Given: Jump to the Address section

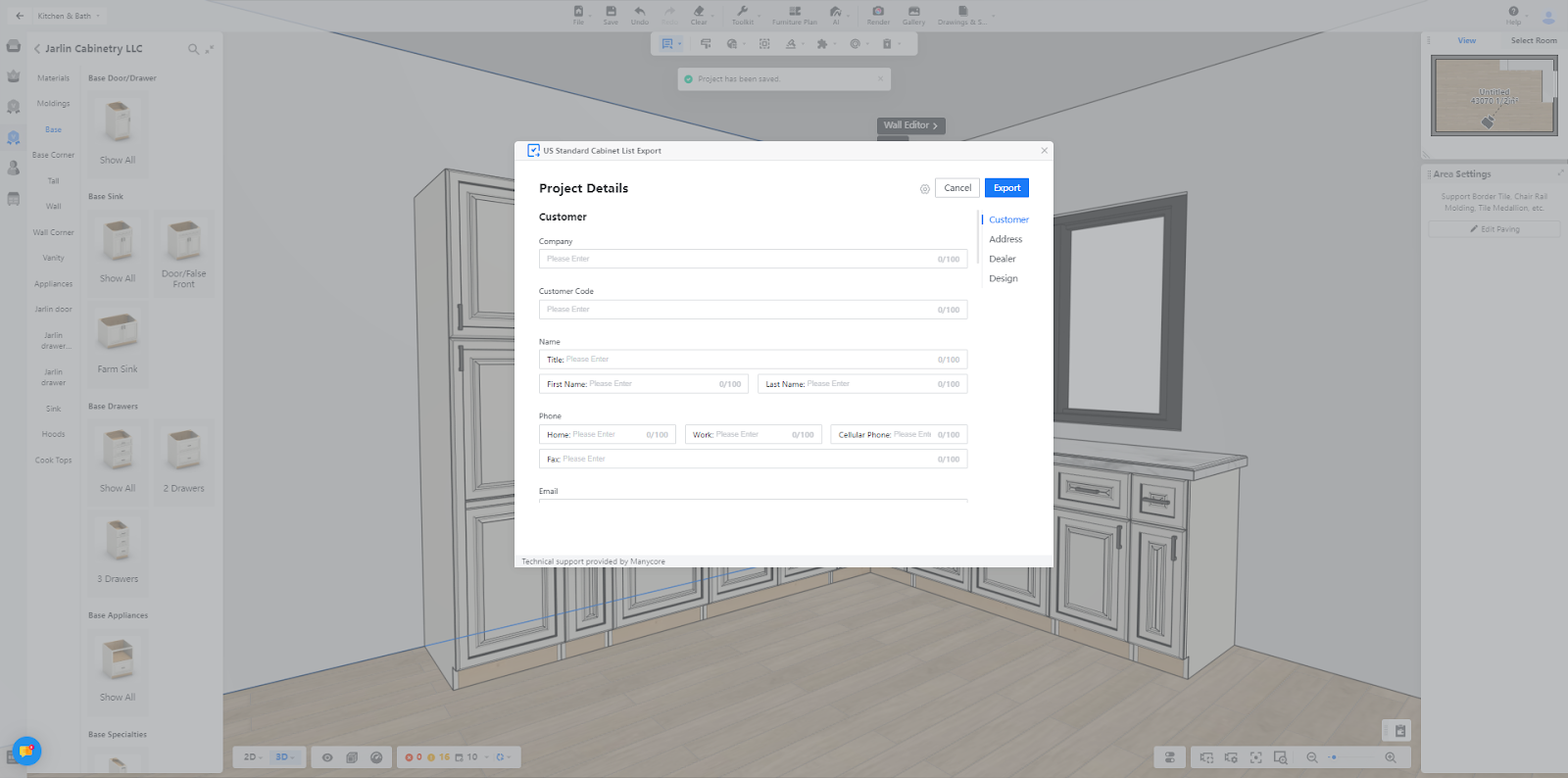Looking at the screenshot, I should pyautogui.click(x=1005, y=239).
